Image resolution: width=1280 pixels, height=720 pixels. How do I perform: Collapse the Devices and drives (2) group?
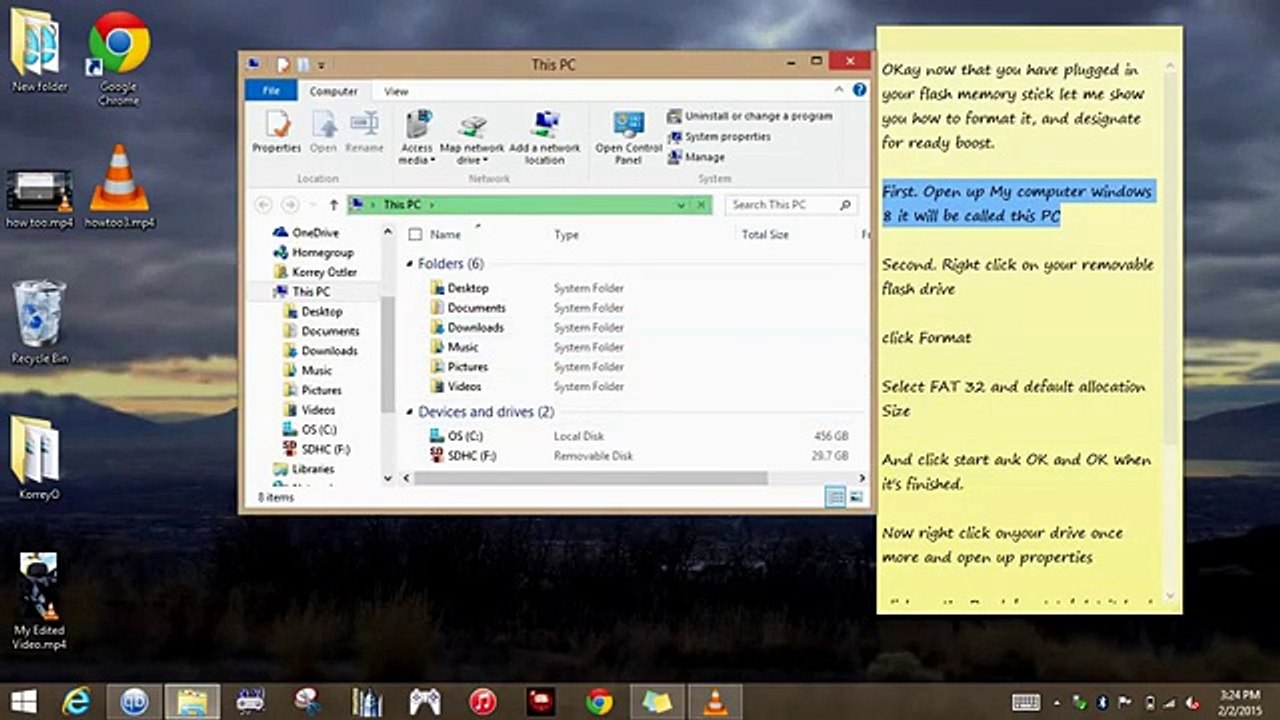(x=410, y=412)
